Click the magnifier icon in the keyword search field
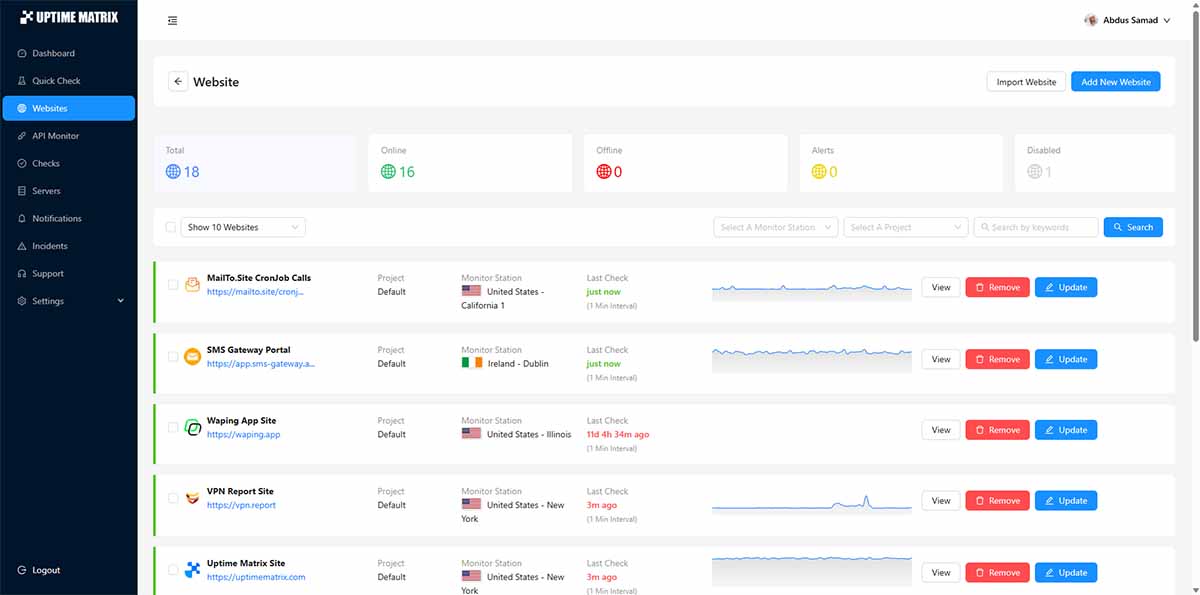The image size is (1200, 595). click(984, 227)
